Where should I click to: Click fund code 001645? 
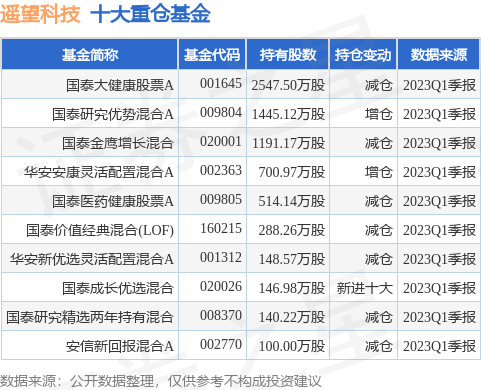tap(221, 83)
